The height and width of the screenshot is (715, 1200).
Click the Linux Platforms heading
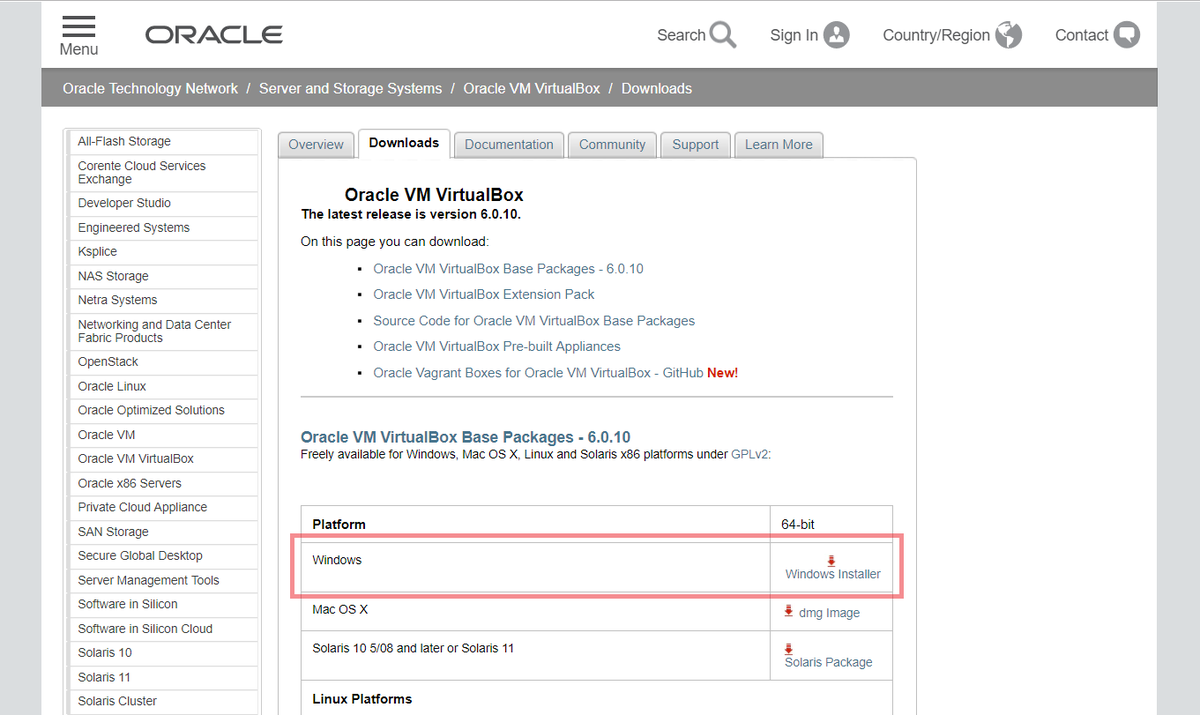(x=362, y=699)
